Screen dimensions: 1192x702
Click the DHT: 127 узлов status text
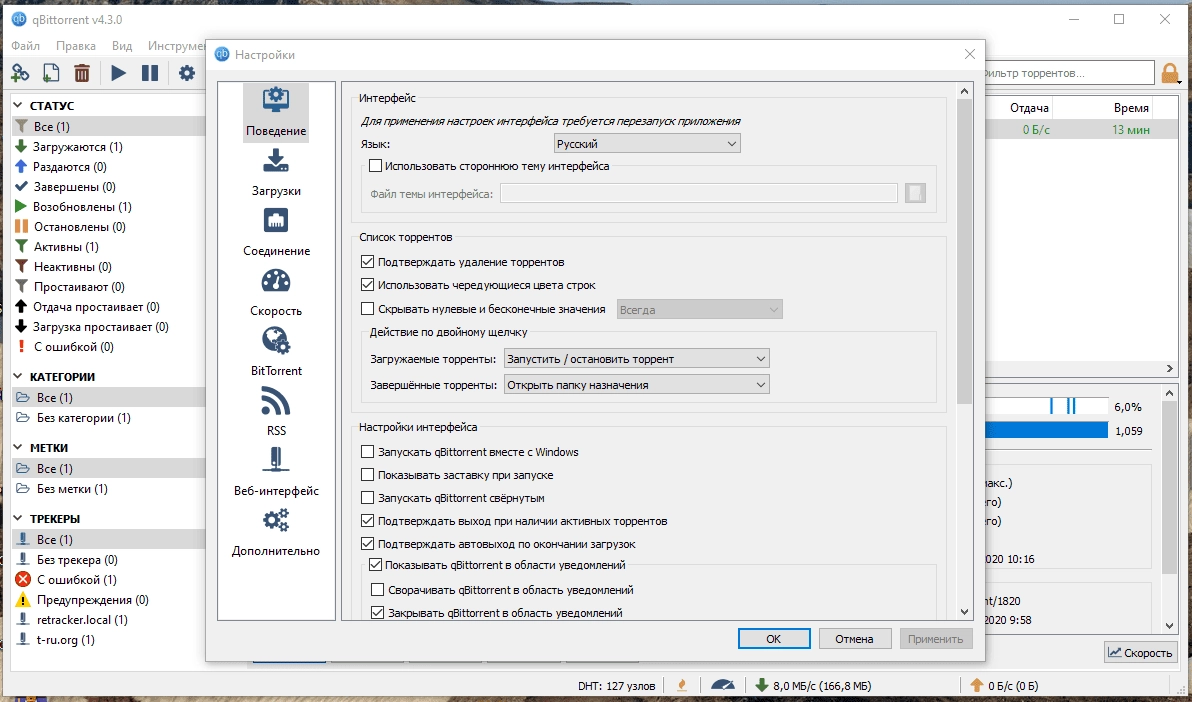pos(617,686)
